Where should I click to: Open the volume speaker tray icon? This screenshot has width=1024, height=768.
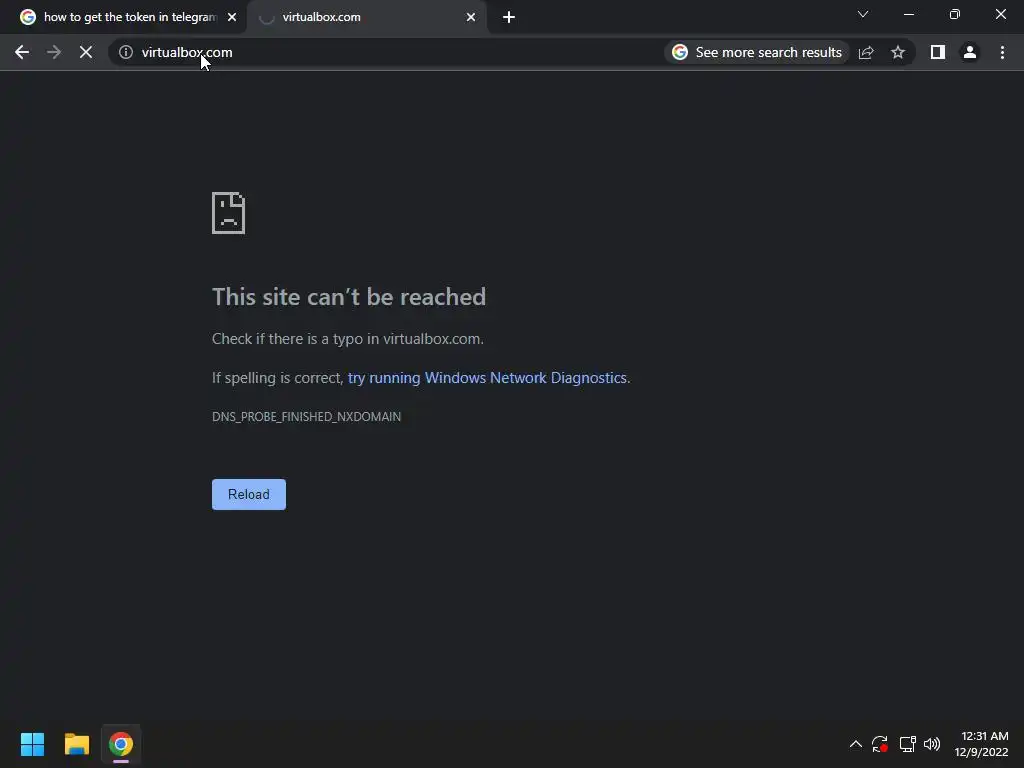click(x=932, y=744)
